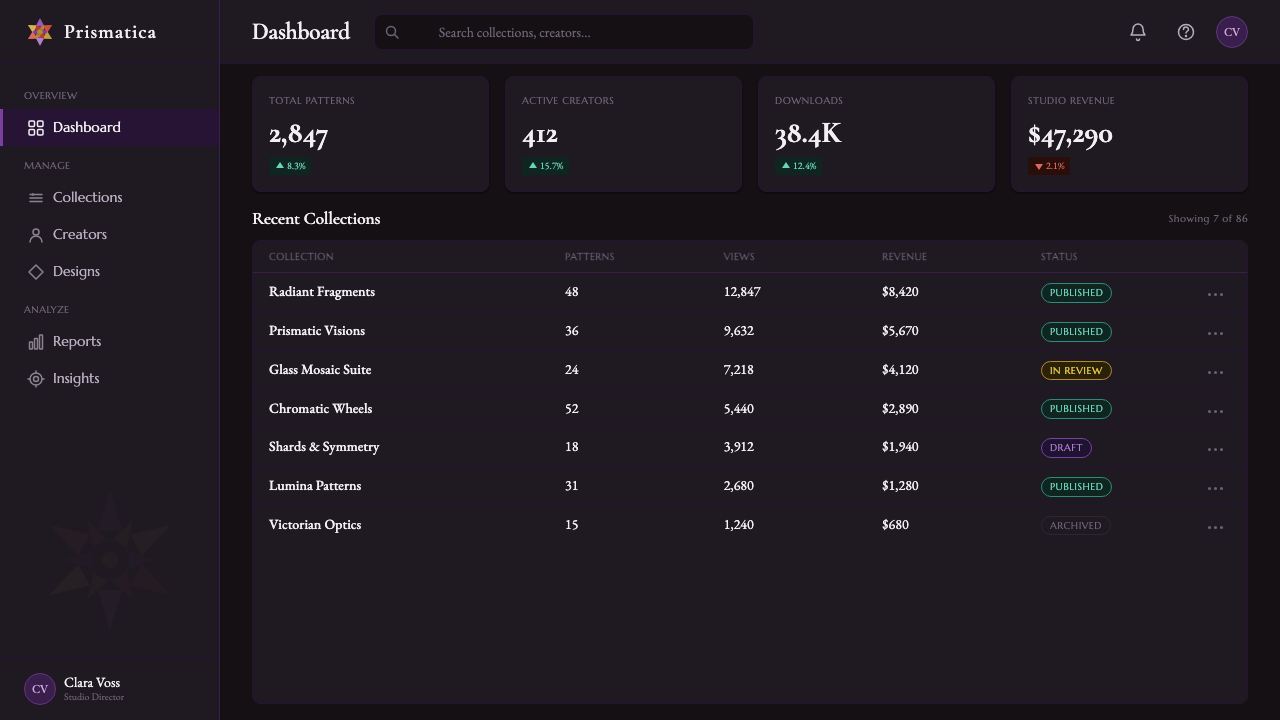This screenshot has height=720, width=1280.
Task: Open the Victorian Optics collection
Action: tap(315, 525)
